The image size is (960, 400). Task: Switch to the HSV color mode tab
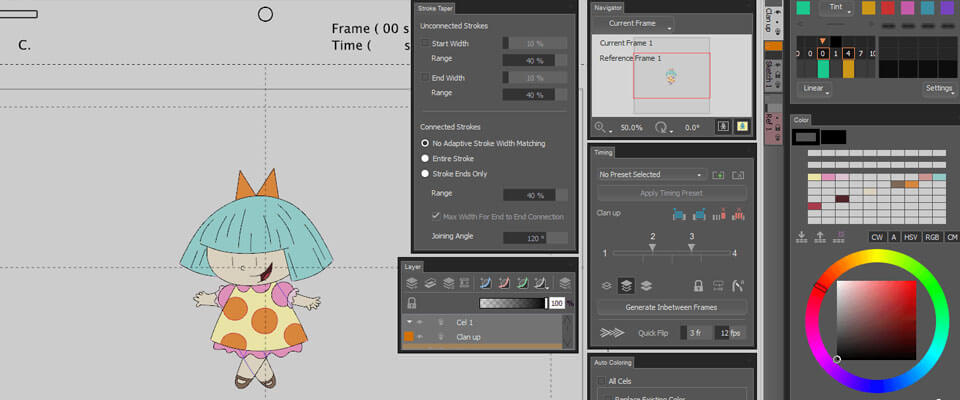(908, 237)
